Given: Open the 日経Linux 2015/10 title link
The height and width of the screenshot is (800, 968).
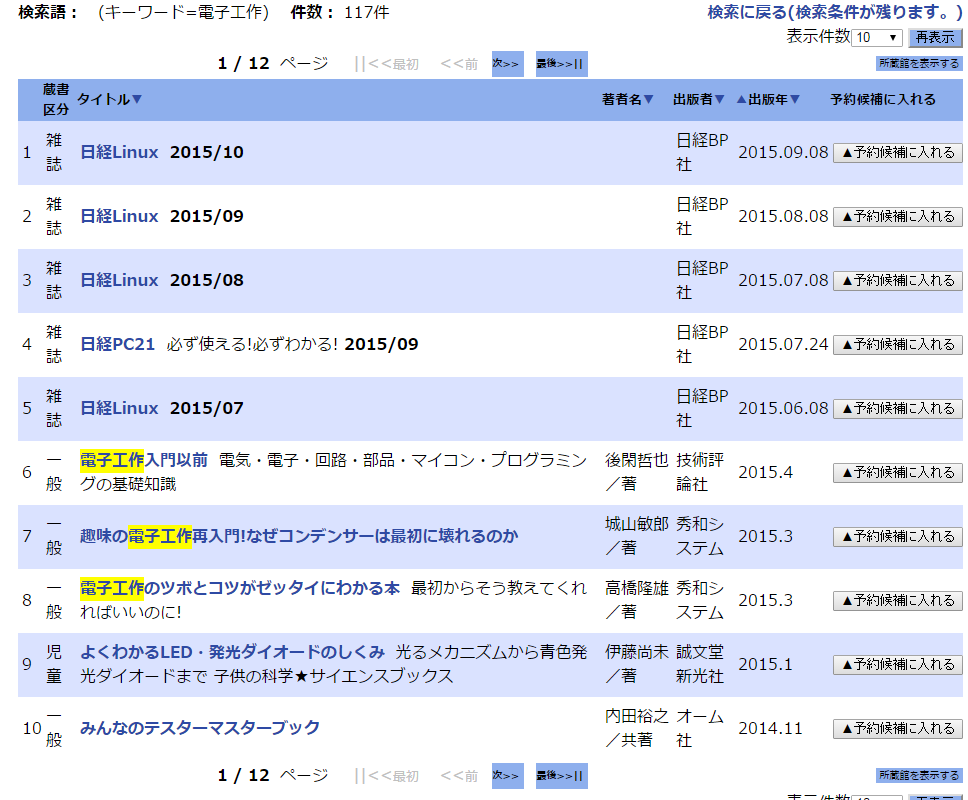Looking at the screenshot, I should (120, 151).
